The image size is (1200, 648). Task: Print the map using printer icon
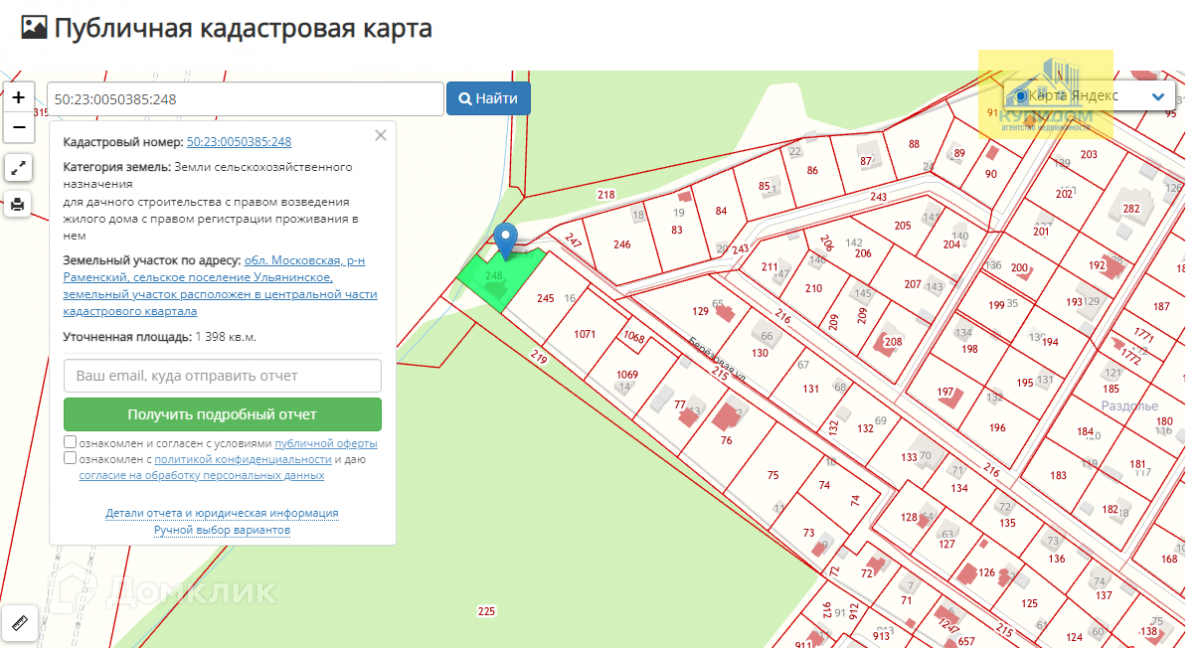(18, 205)
